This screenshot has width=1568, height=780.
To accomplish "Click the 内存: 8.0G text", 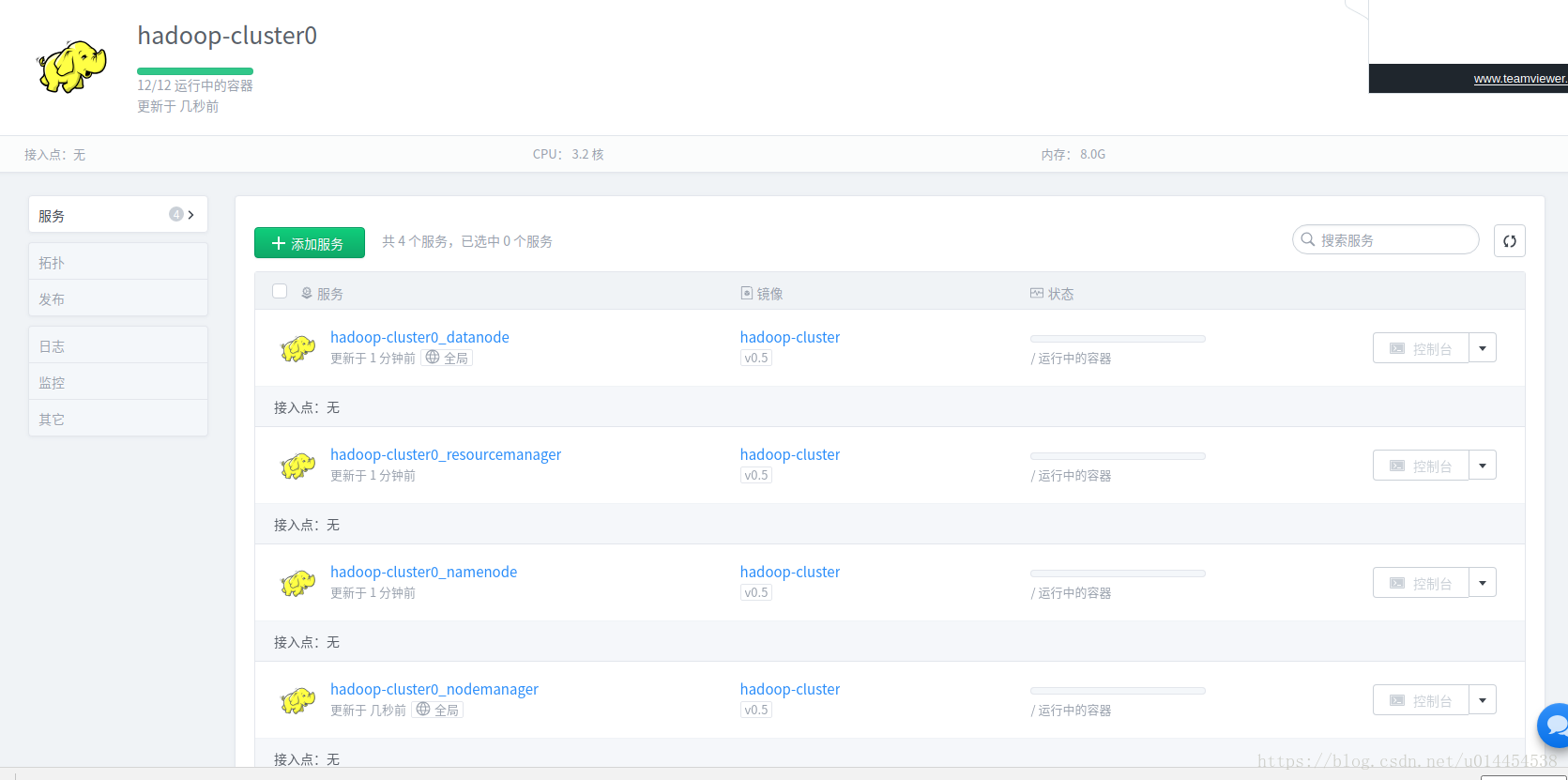I will (1073, 154).
